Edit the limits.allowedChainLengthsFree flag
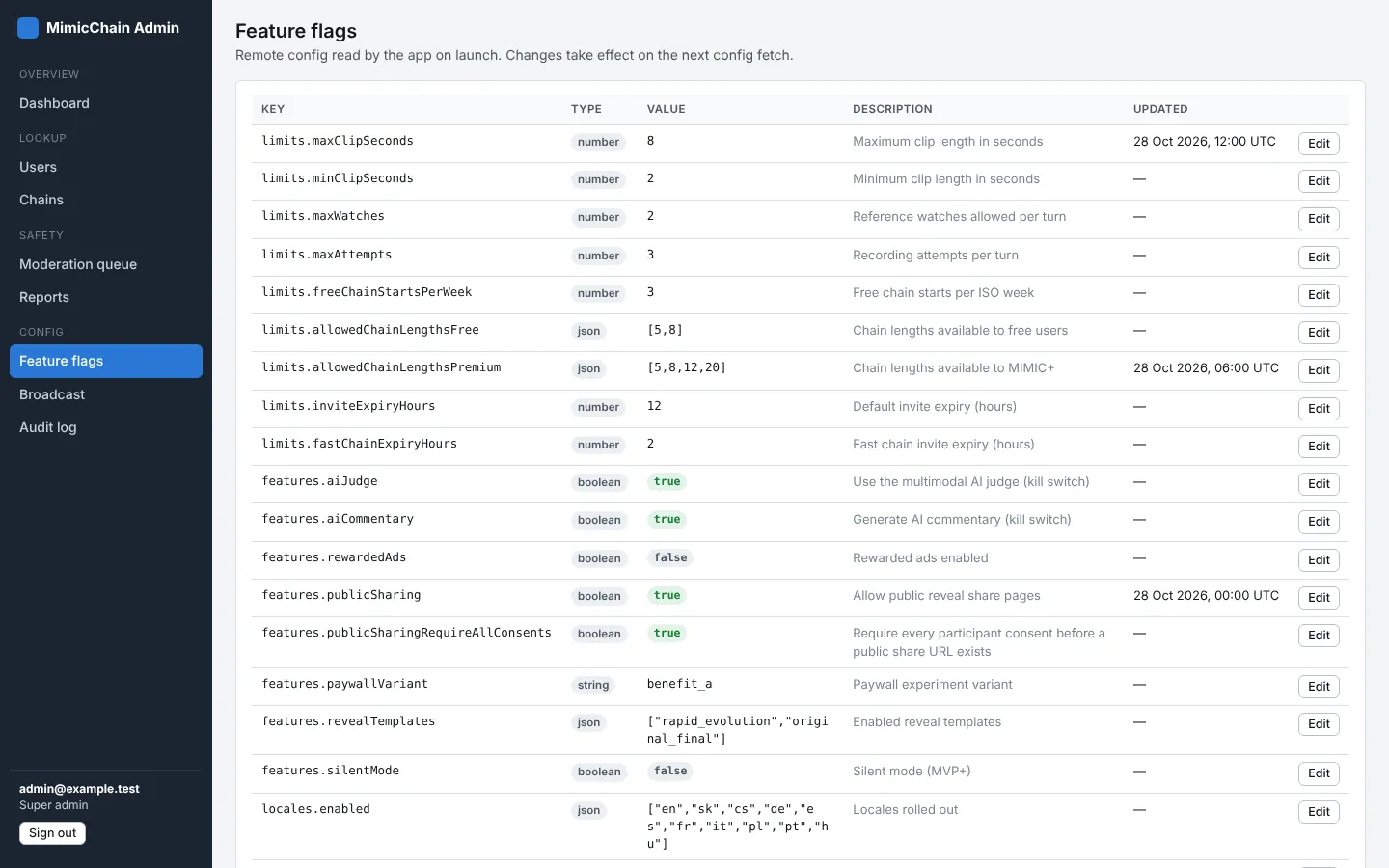The width and height of the screenshot is (1389, 868). point(1319,333)
